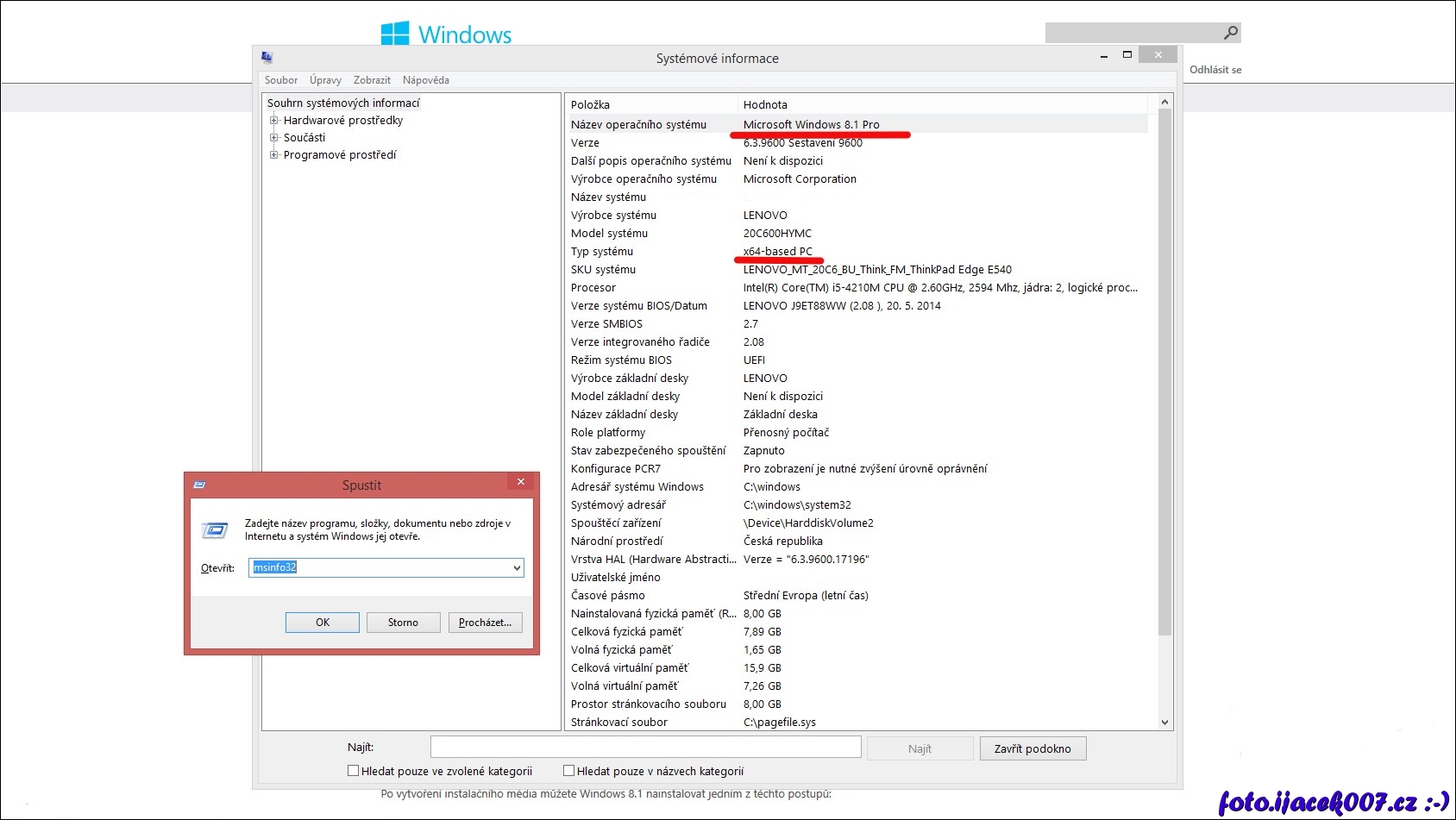Click OK in the Spustit dialog

point(323,623)
